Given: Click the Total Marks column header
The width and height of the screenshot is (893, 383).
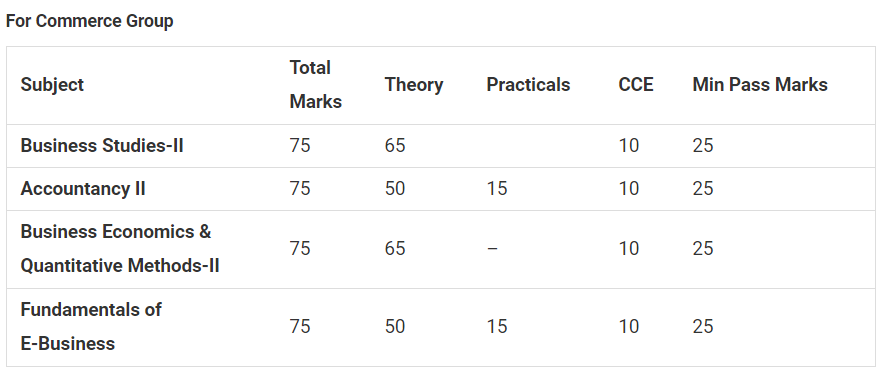Looking at the screenshot, I should coord(316,85).
